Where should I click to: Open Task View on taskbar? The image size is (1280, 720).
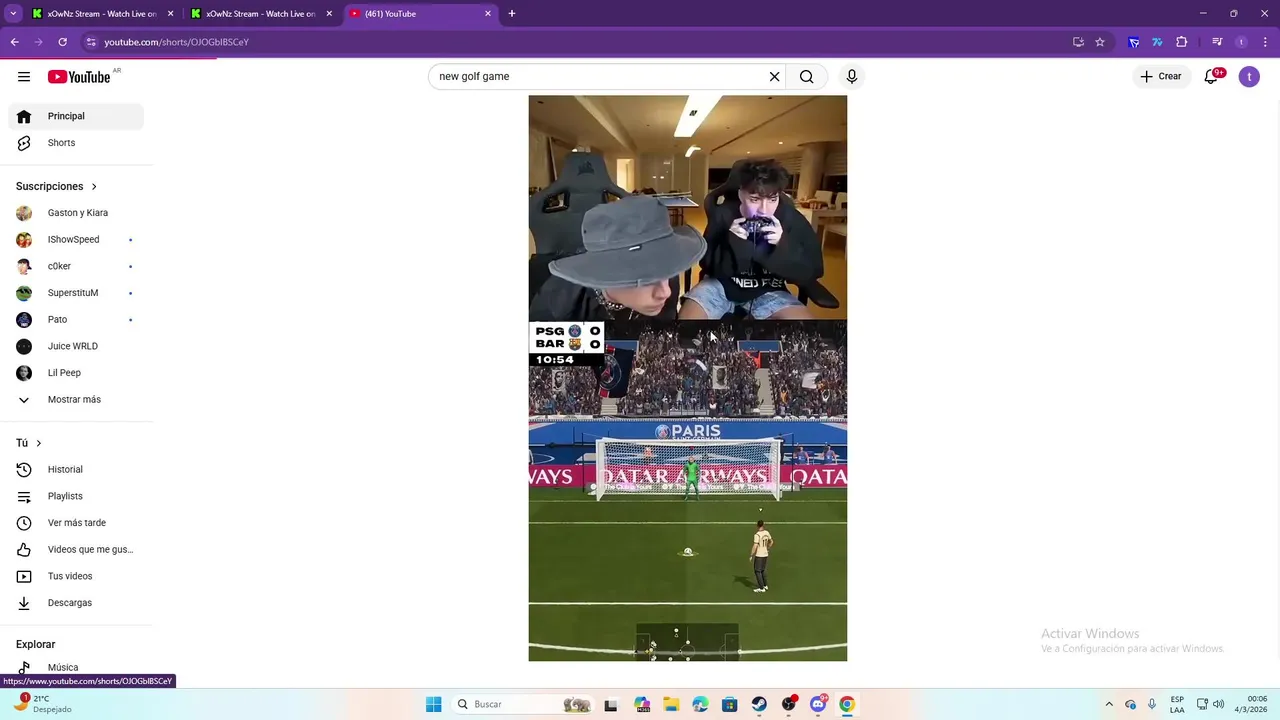click(x=611, y=704)
